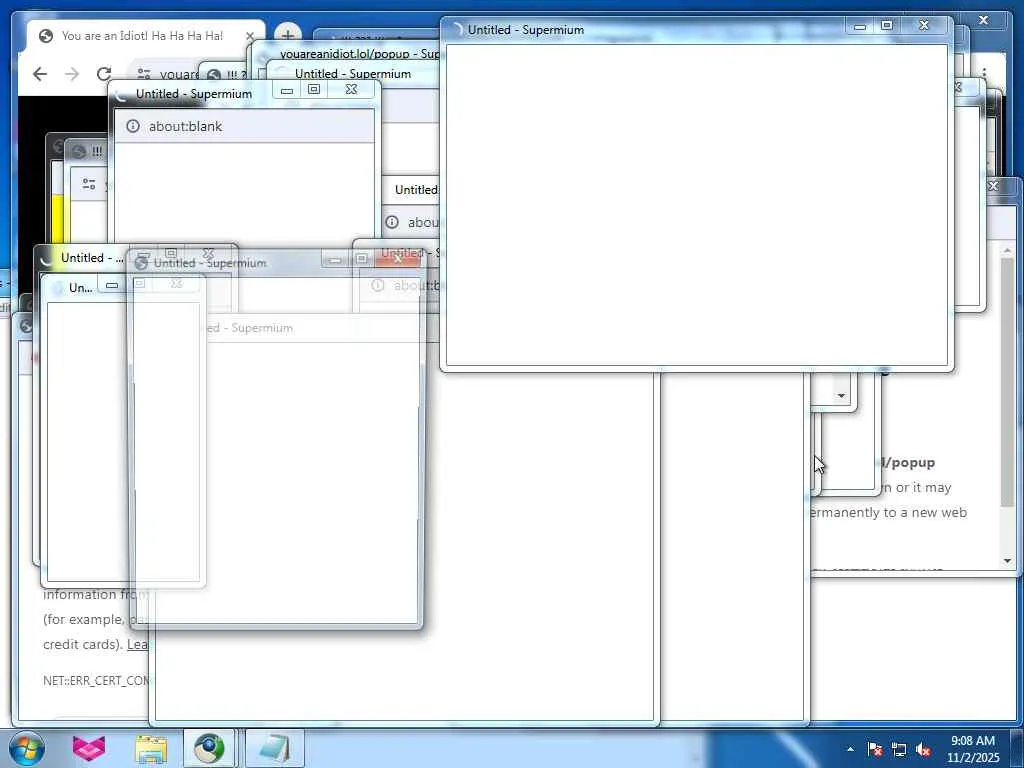Open the clock showing 9:08 AM
This screenshot has width=1024, height=768.
coord(973,749)
